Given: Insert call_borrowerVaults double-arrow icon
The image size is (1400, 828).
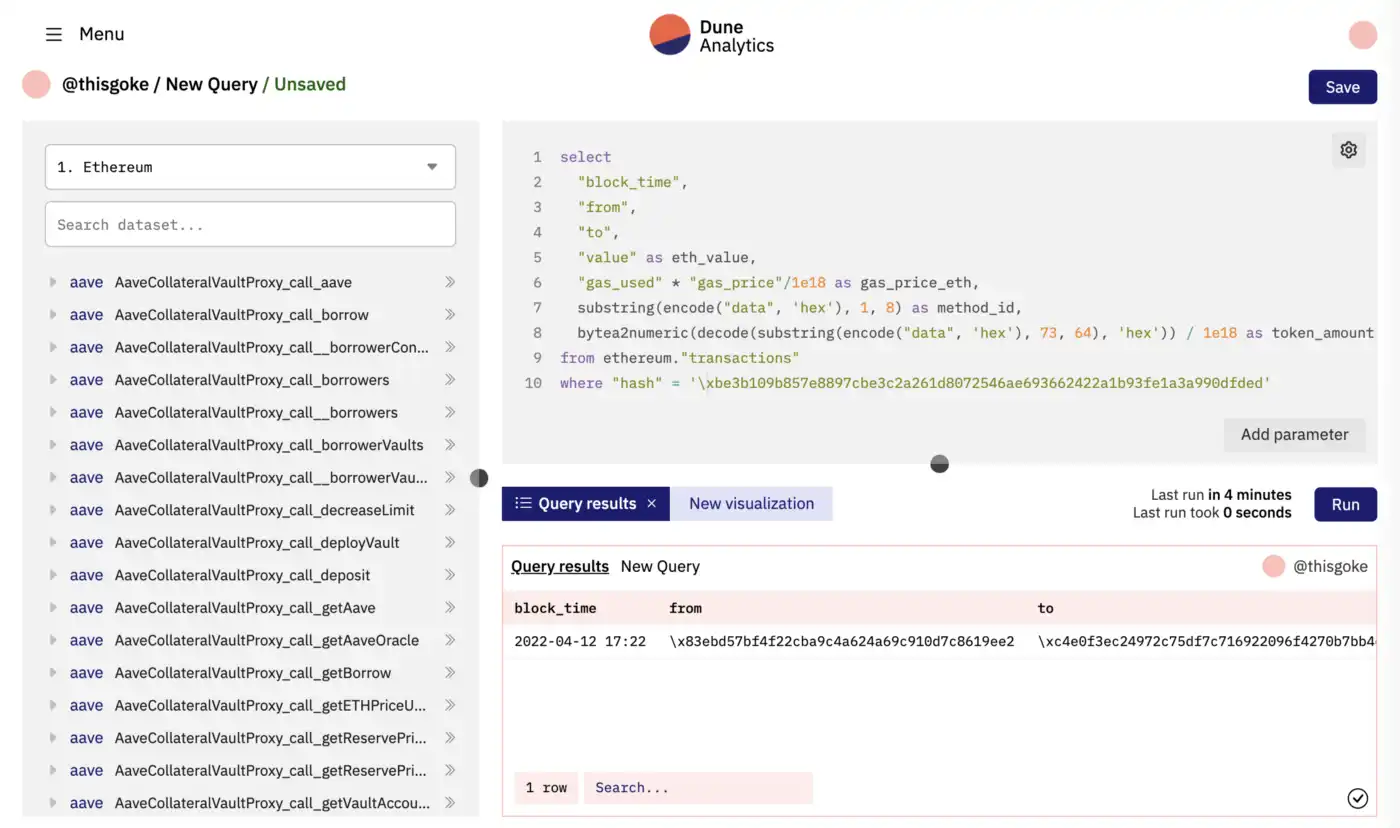Looking at the screenshot, I should (450, 445).
